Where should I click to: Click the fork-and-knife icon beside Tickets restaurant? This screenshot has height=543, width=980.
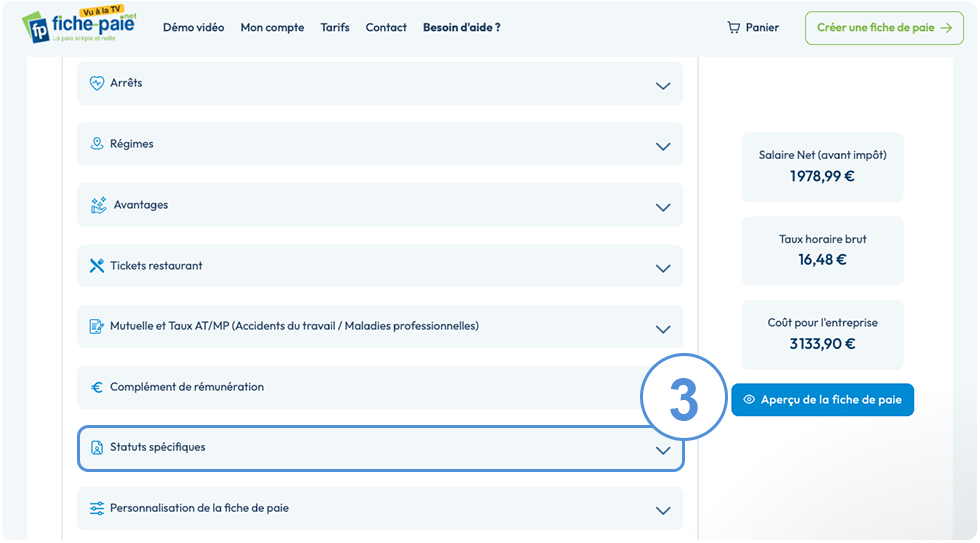click(x=97, y=266)
